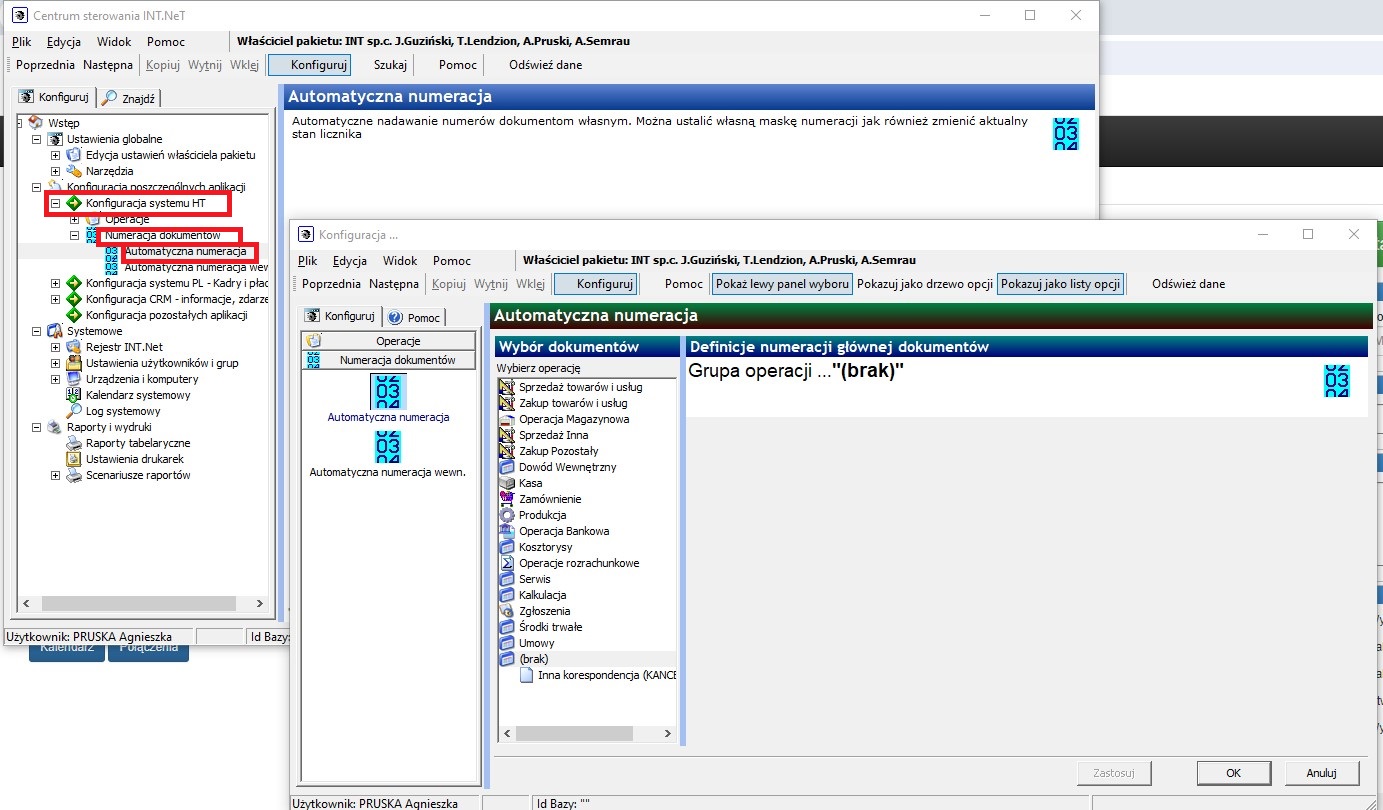Screen dimensions: 1383x810
Task: Select Kalendarz systemowy icon in tree
Action: click(x=74, y=395)
